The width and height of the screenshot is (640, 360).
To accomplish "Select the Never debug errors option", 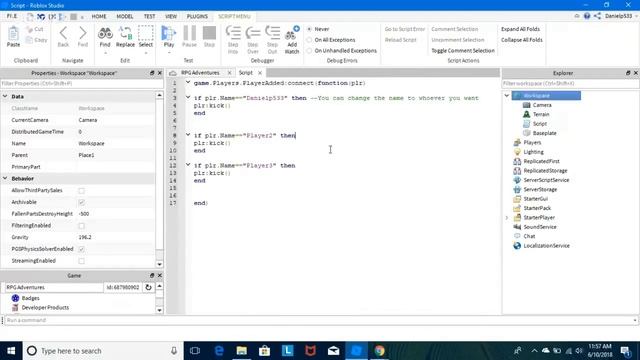I will (x=309, y=29).
